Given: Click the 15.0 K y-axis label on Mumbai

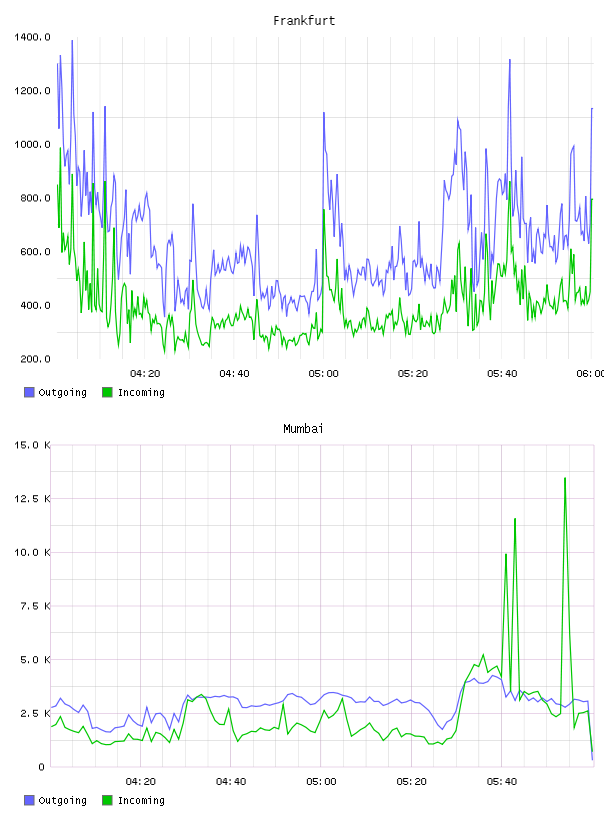Looking at the screenshot, I should pos(32,445).
